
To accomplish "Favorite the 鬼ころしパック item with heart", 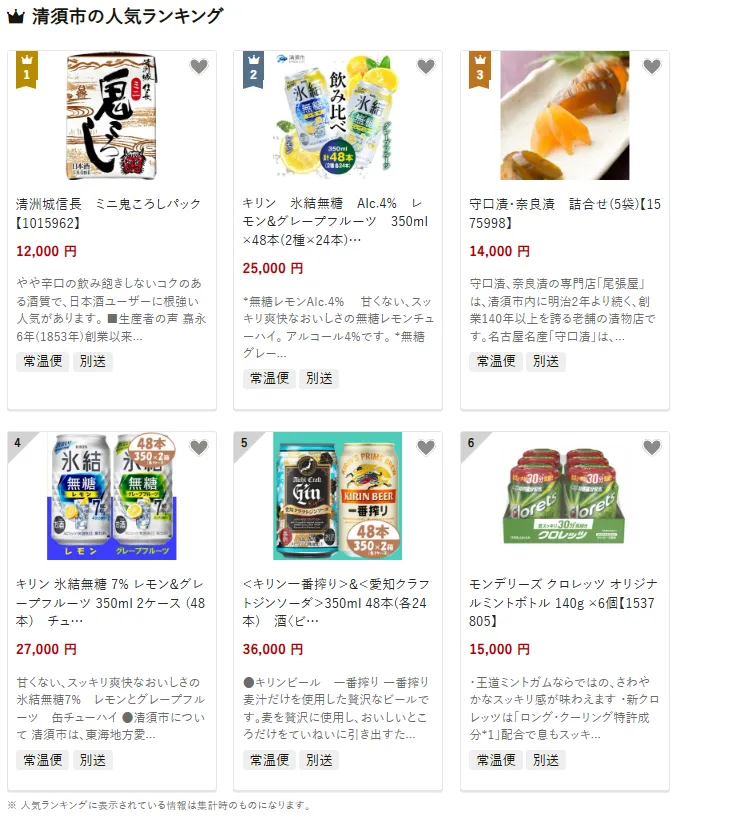I will click(x=199, y=66).
